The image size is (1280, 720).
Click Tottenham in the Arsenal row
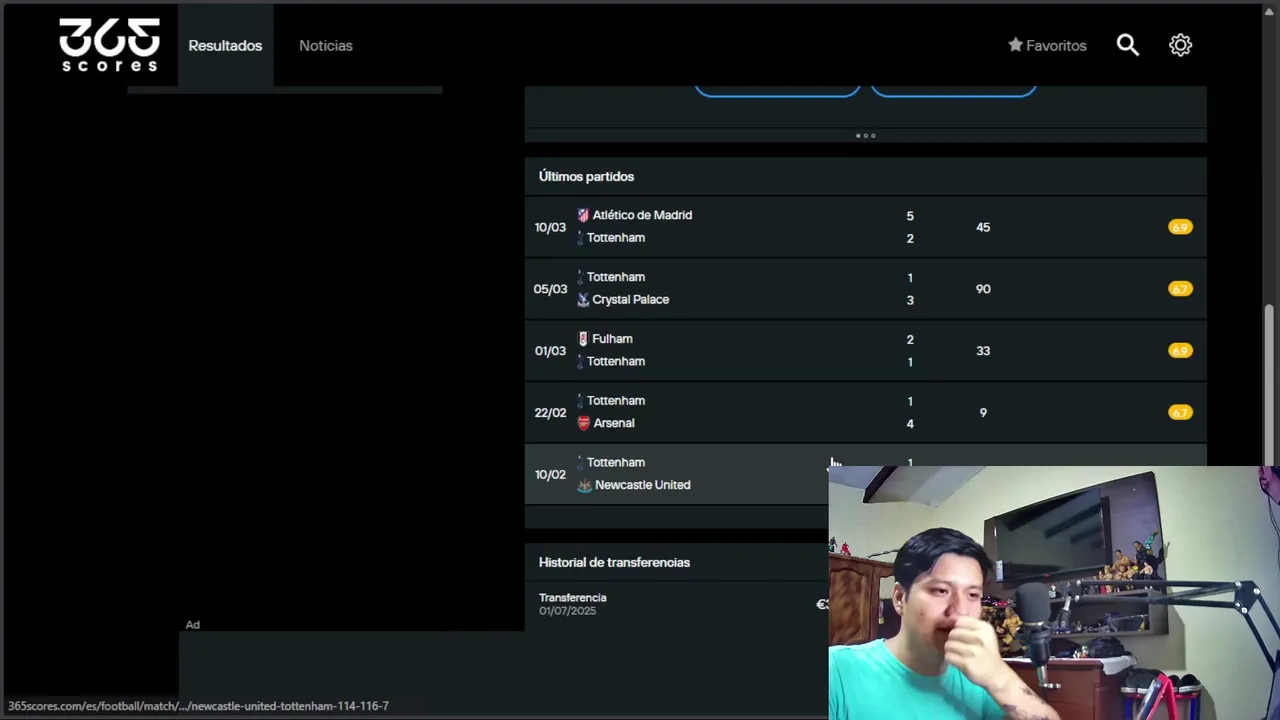point(616,401)
